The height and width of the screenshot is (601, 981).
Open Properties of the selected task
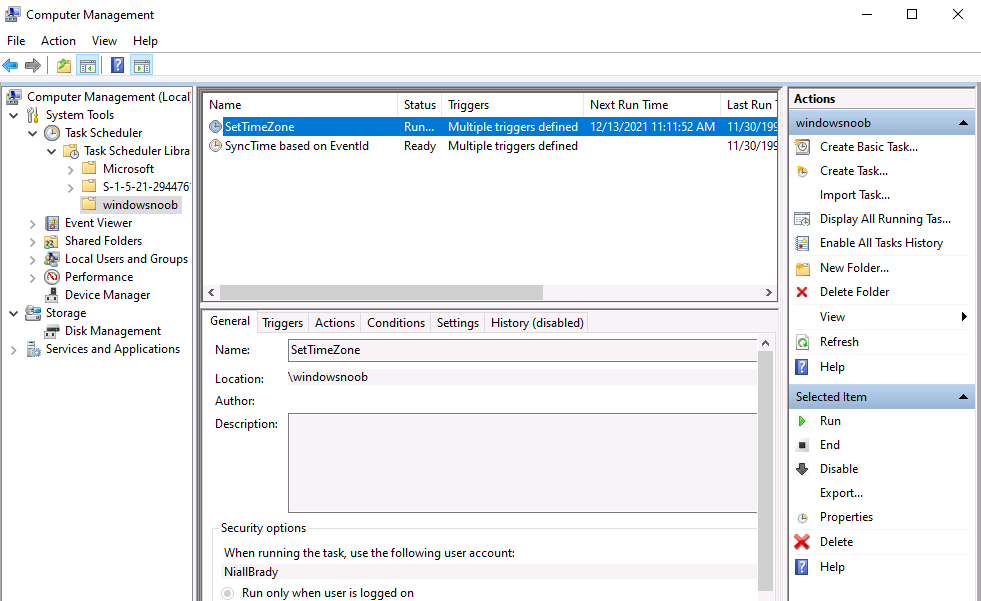coord(846,517)
